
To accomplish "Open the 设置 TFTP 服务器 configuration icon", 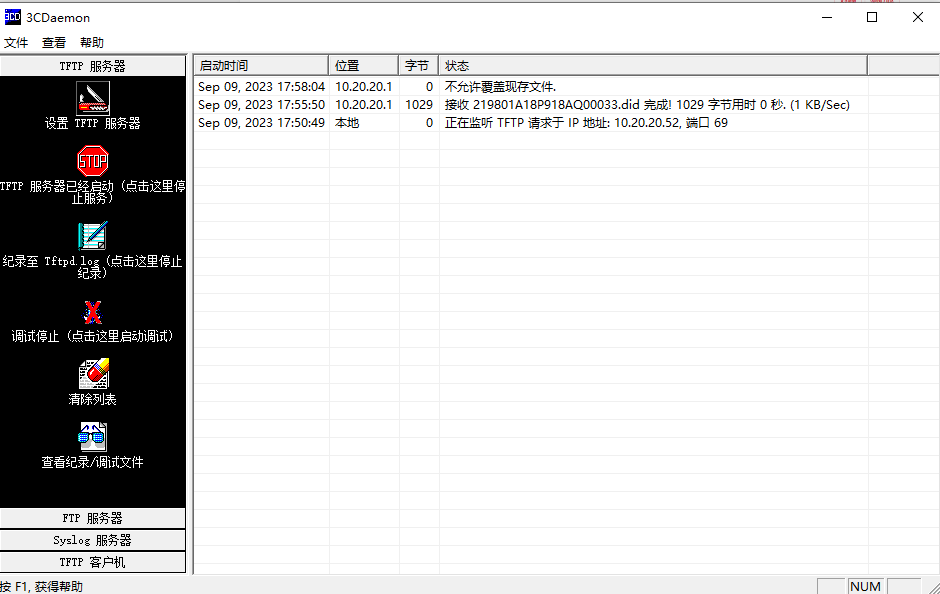I will point(93,98).
